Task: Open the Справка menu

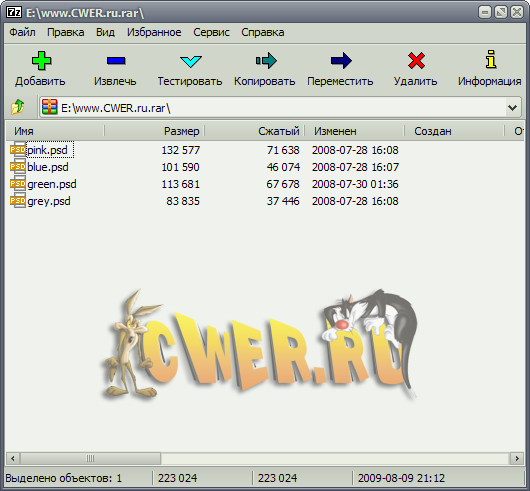Action: 263,32
